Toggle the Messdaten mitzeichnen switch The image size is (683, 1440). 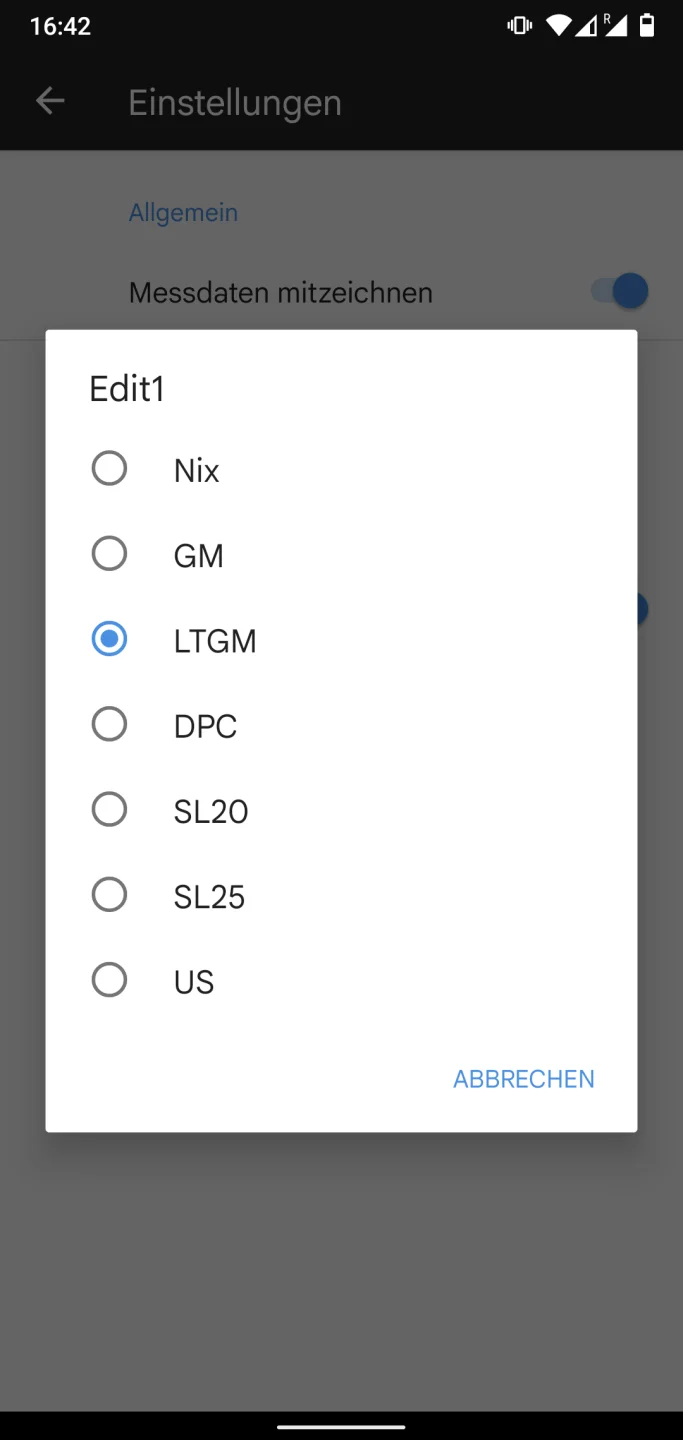620,292
